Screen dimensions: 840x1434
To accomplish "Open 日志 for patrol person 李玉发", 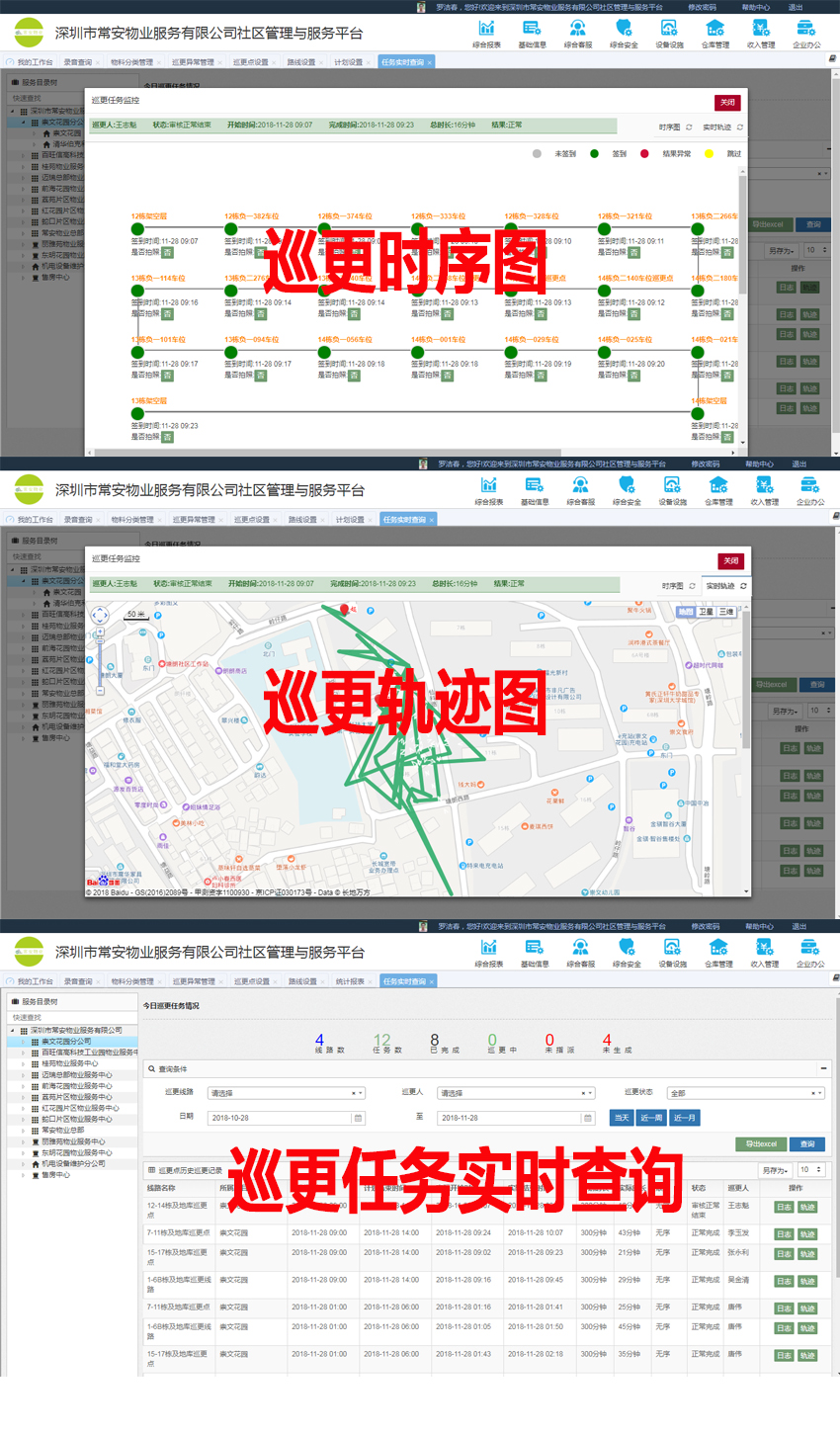I will [x=783, y=1233].
